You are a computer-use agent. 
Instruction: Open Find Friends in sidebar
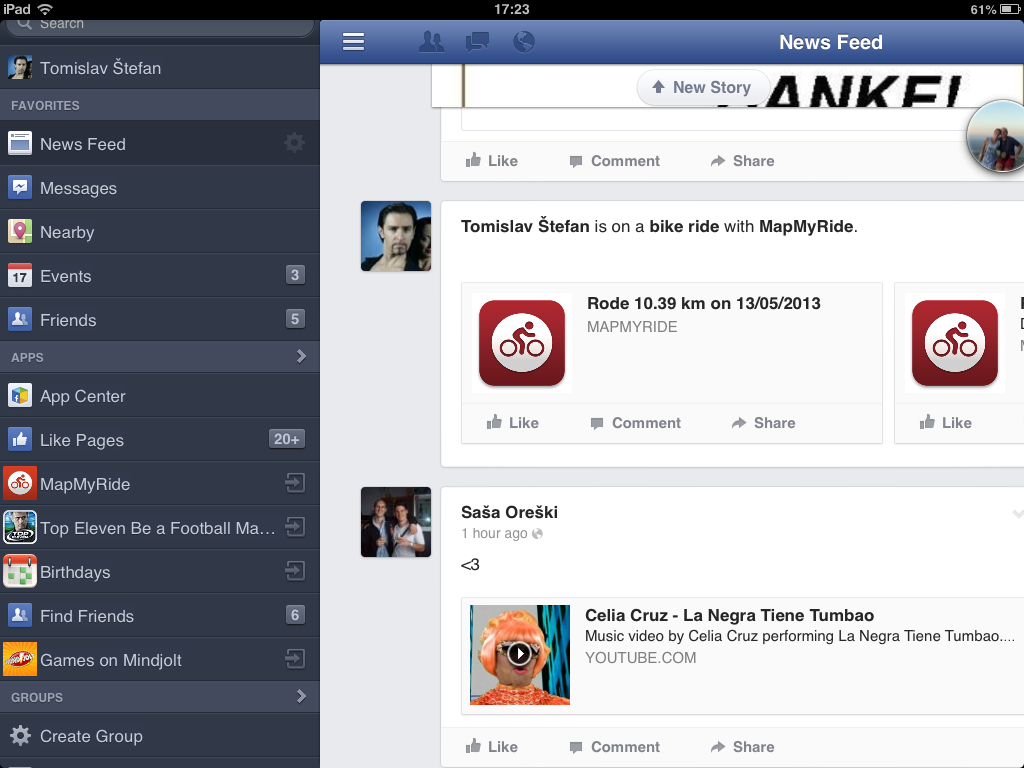pyautogui.click(x=160, y=615)
